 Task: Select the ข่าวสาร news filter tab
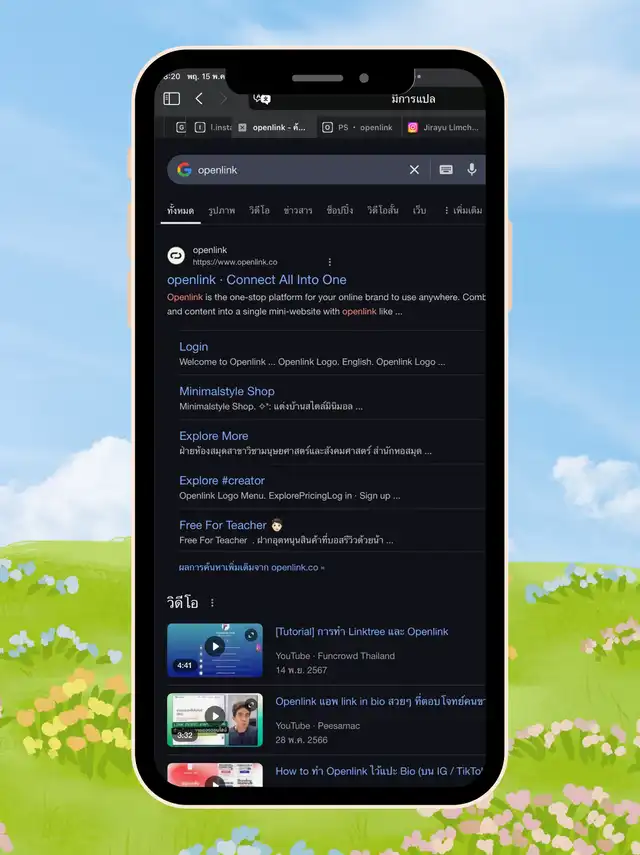point(297,211)
